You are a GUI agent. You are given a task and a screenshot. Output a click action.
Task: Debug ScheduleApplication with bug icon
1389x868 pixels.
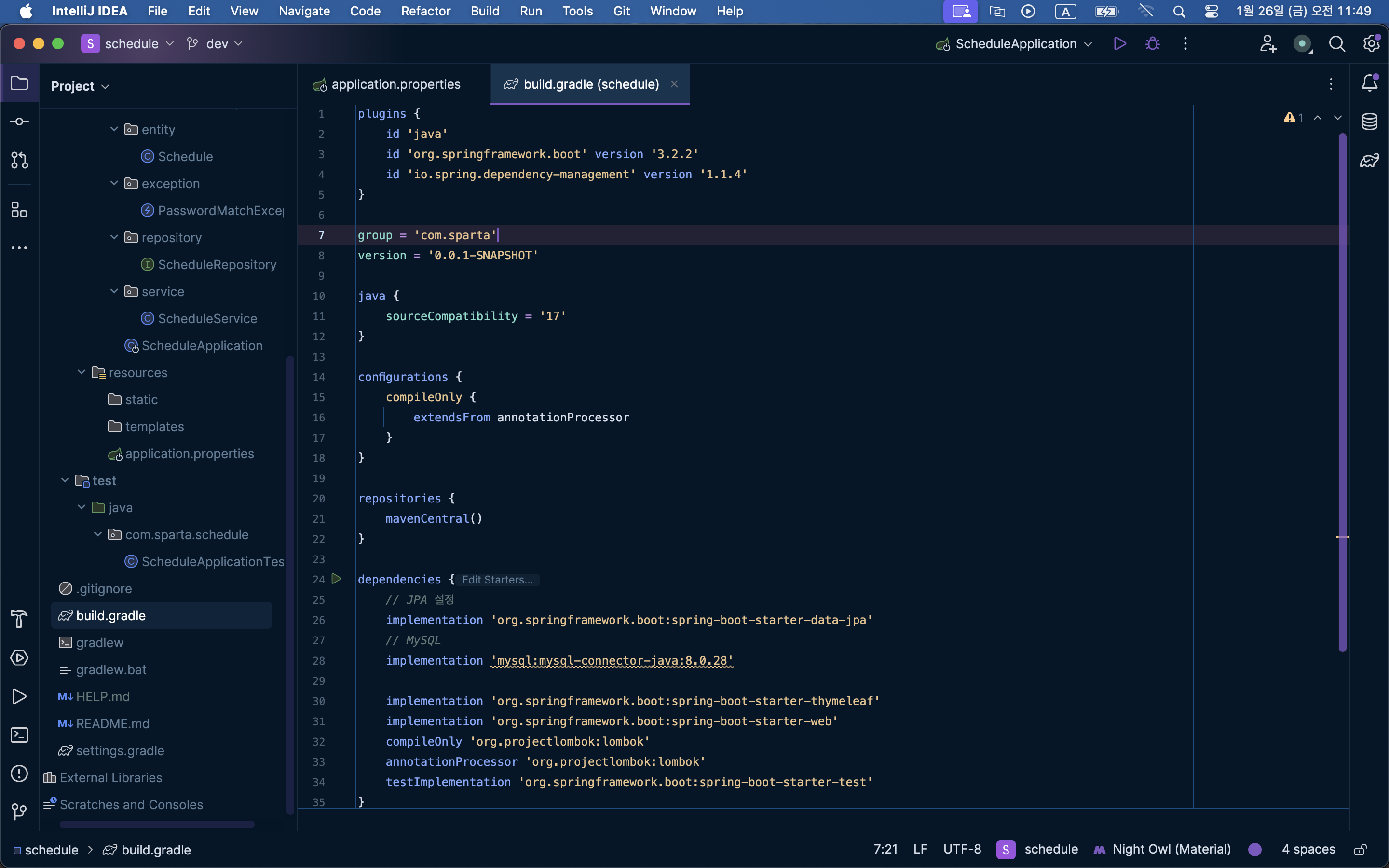[1152, 43]
